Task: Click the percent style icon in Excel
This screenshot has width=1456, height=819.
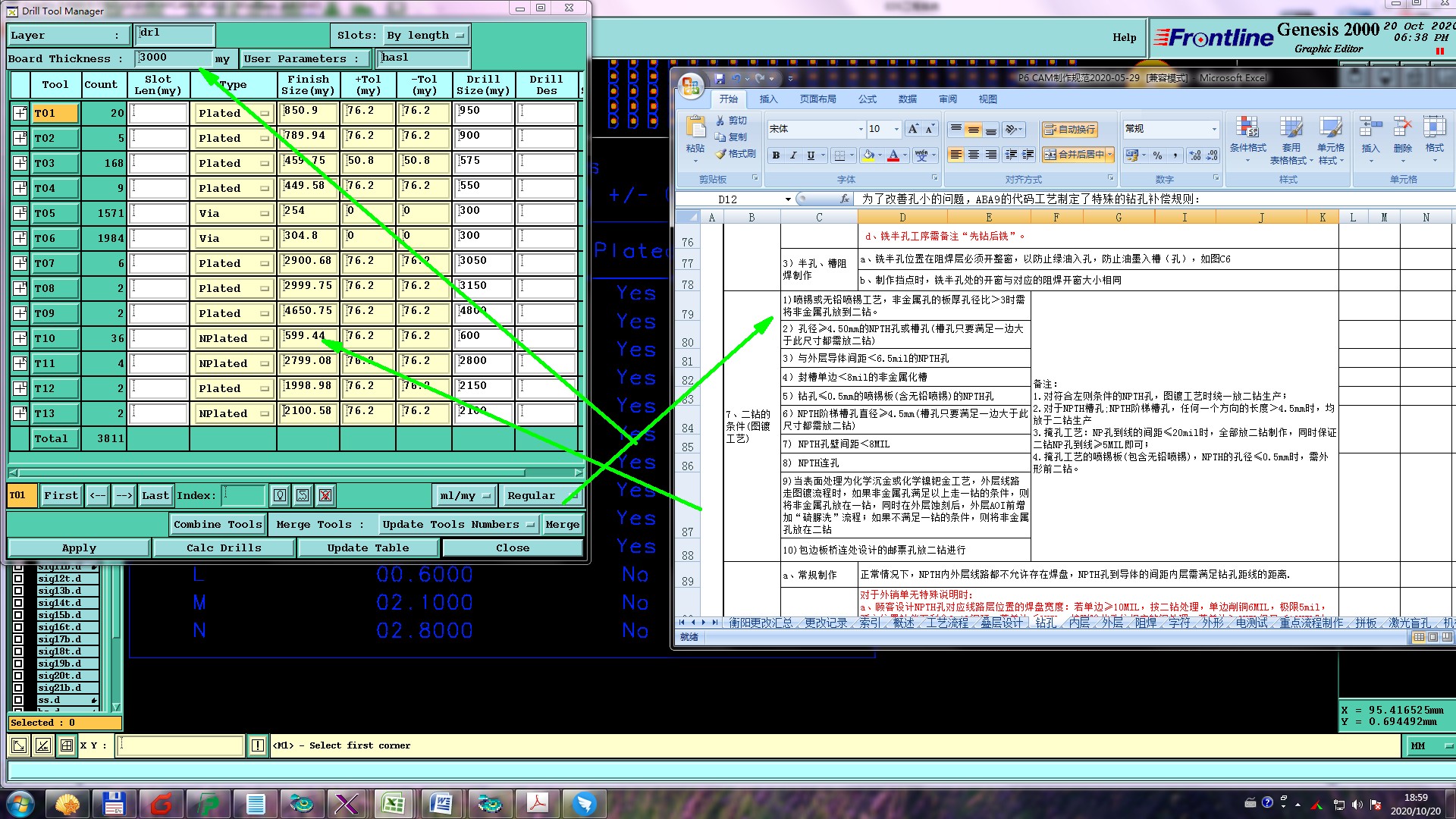Action: 1157,155
